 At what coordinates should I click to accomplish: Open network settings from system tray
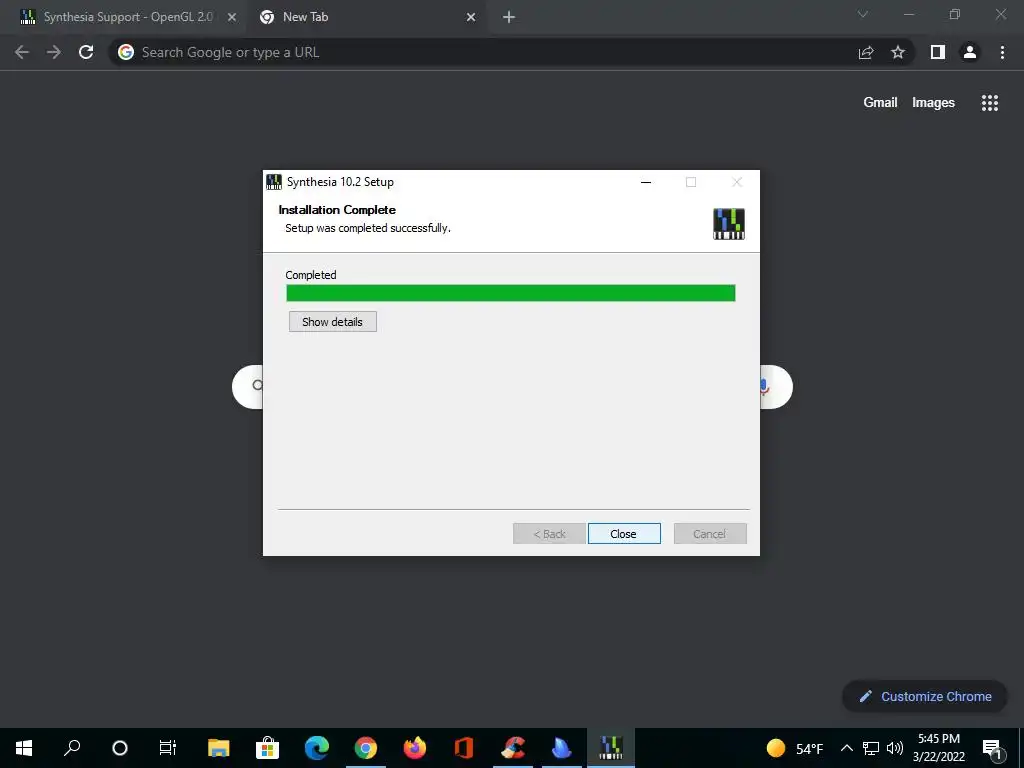871,748
